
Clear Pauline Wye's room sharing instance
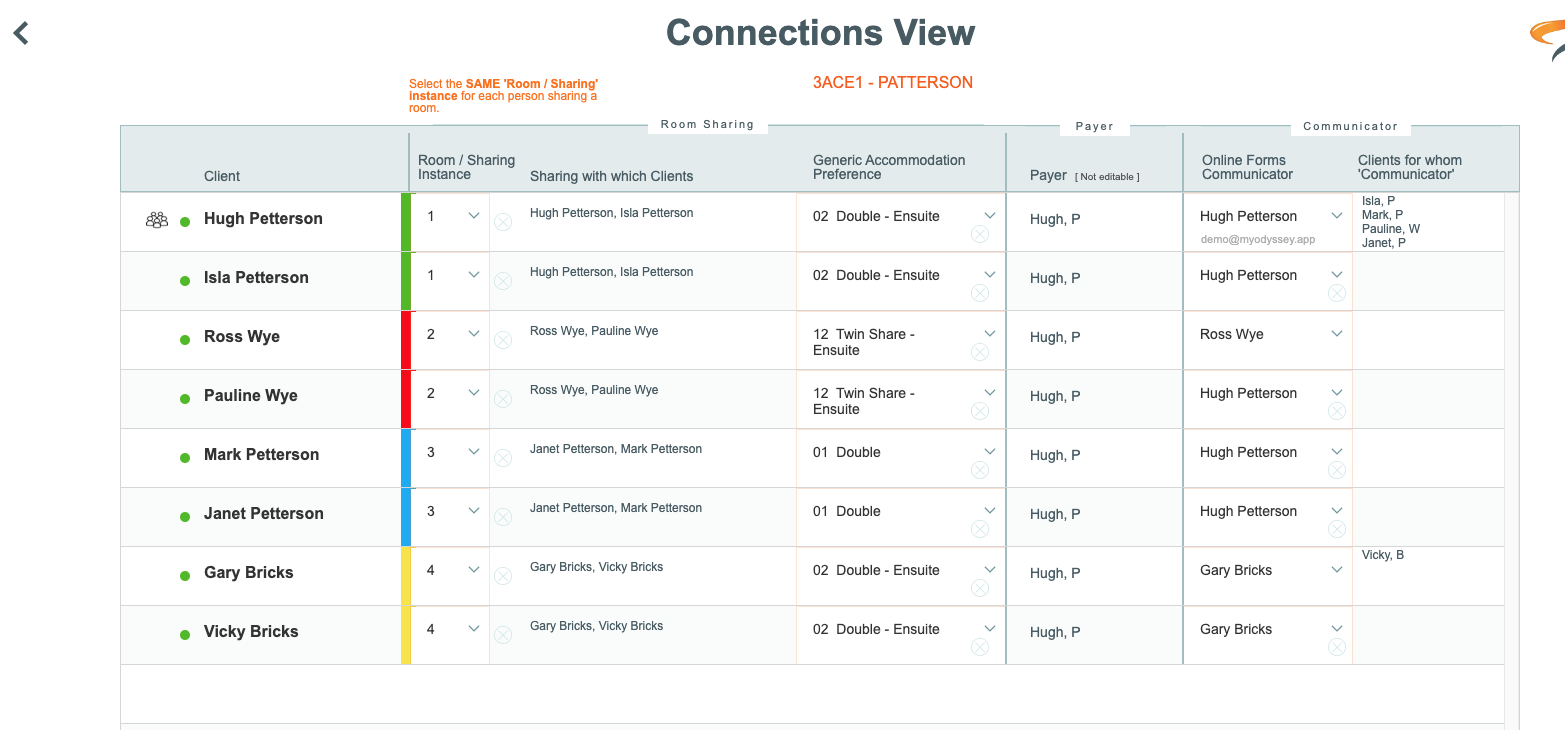coord(503,399)
